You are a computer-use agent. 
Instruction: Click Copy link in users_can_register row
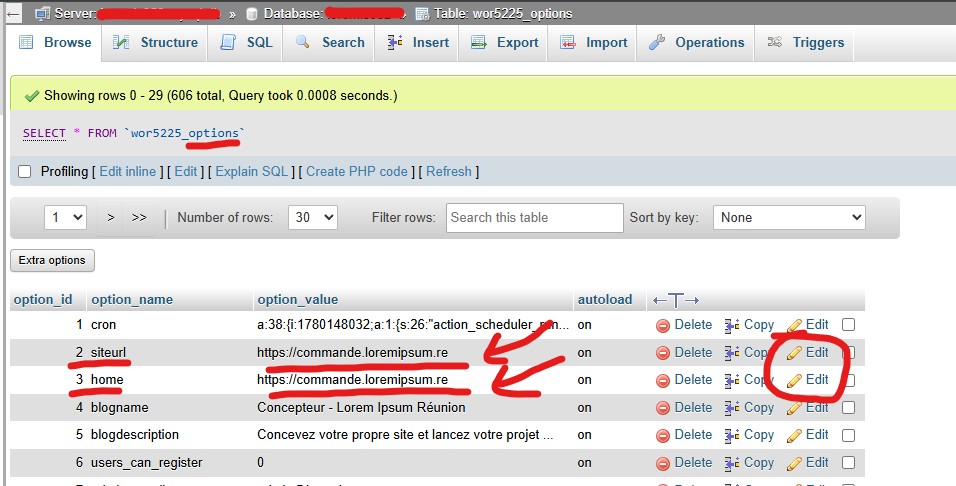pyautogui.click(x=758, y=463)
